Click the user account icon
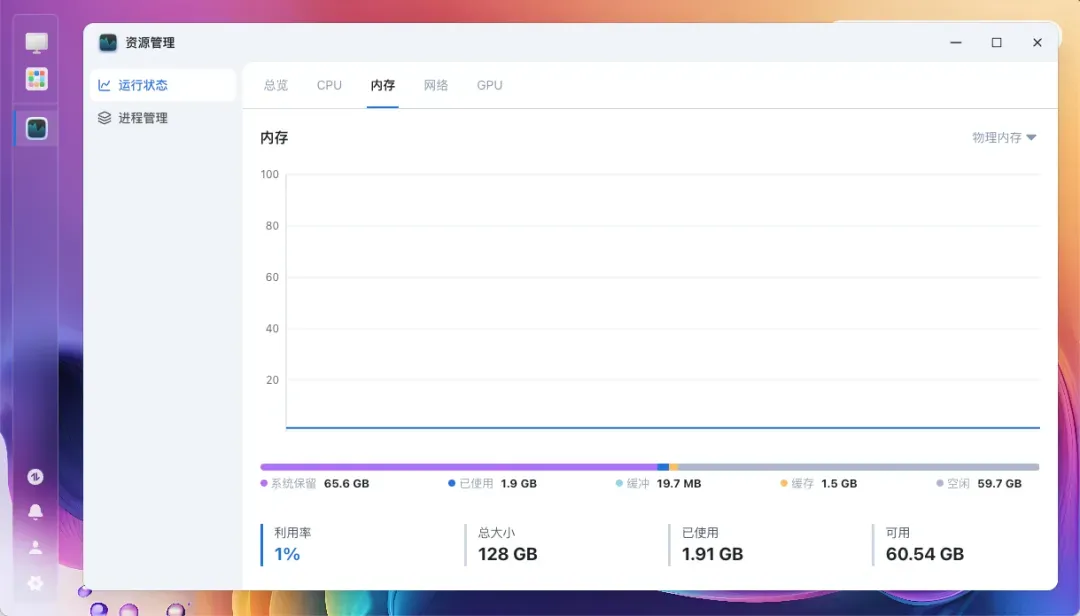 click(35, 547)
